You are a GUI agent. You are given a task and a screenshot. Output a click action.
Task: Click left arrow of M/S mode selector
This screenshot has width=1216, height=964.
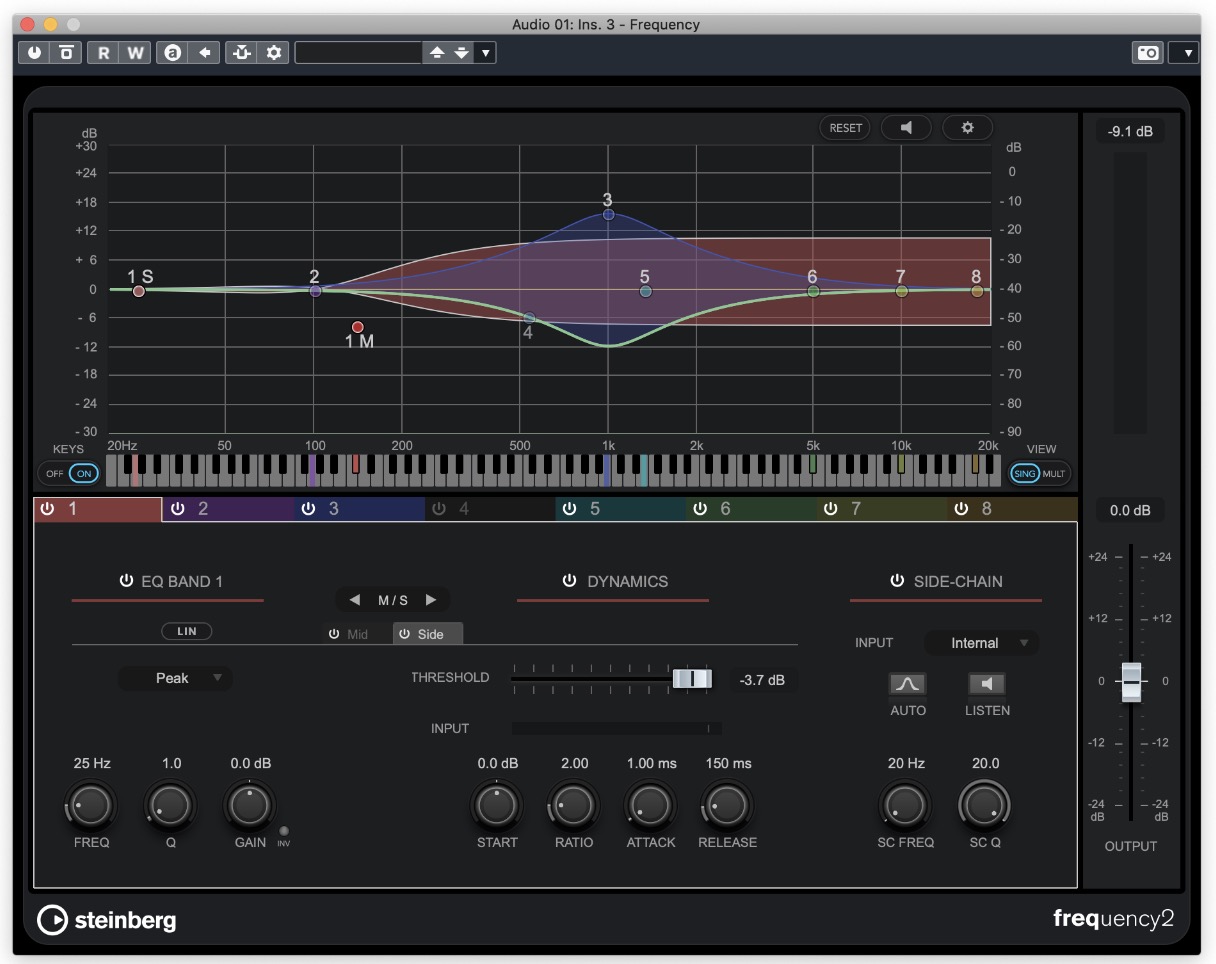[354, 600]
